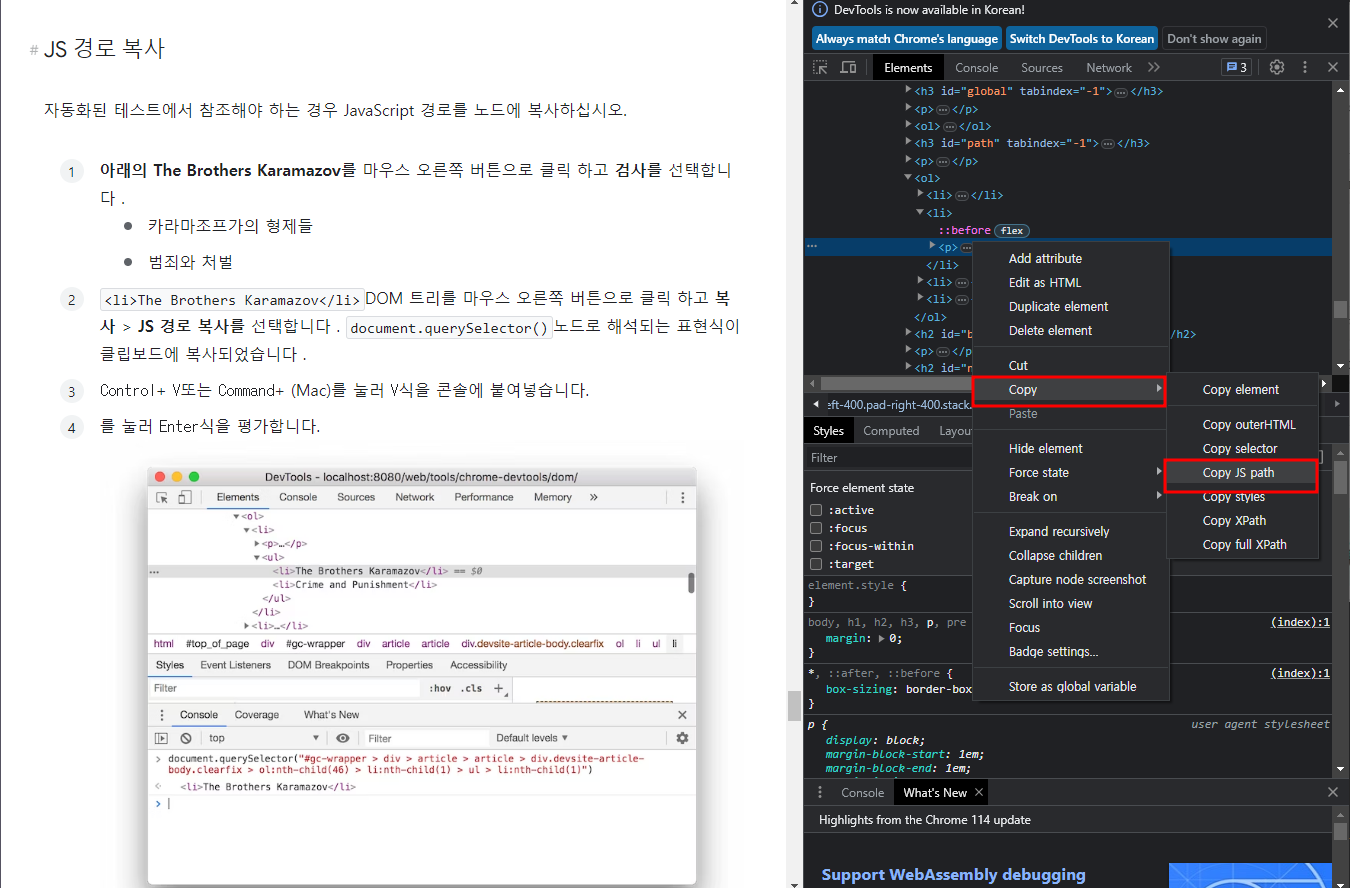
Task: Click the element.style rule text
Action: [x=857, y=585]
